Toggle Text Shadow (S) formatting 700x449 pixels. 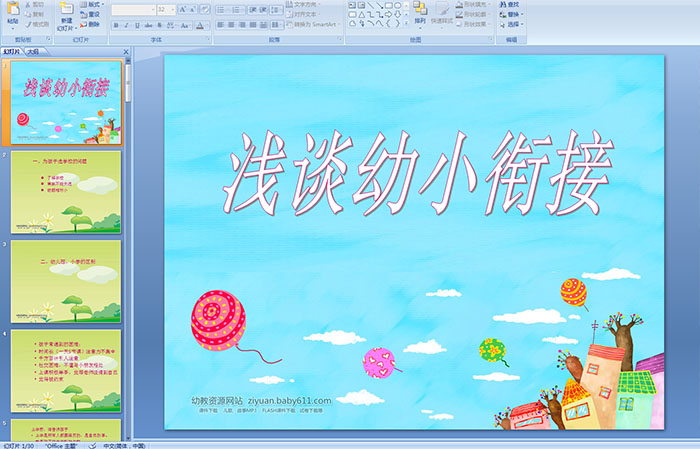point(160,25)
